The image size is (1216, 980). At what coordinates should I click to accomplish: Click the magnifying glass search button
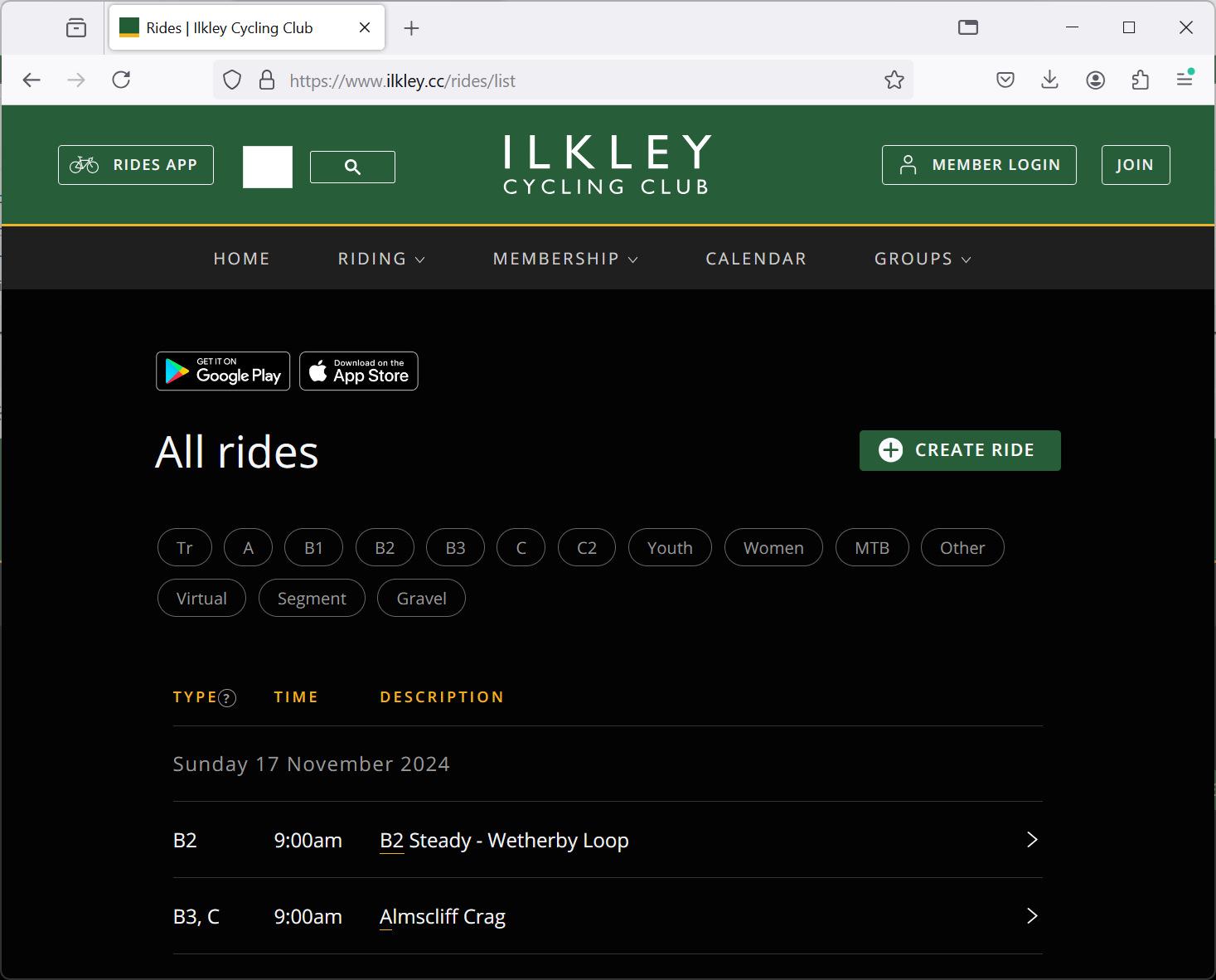(352, 167)
